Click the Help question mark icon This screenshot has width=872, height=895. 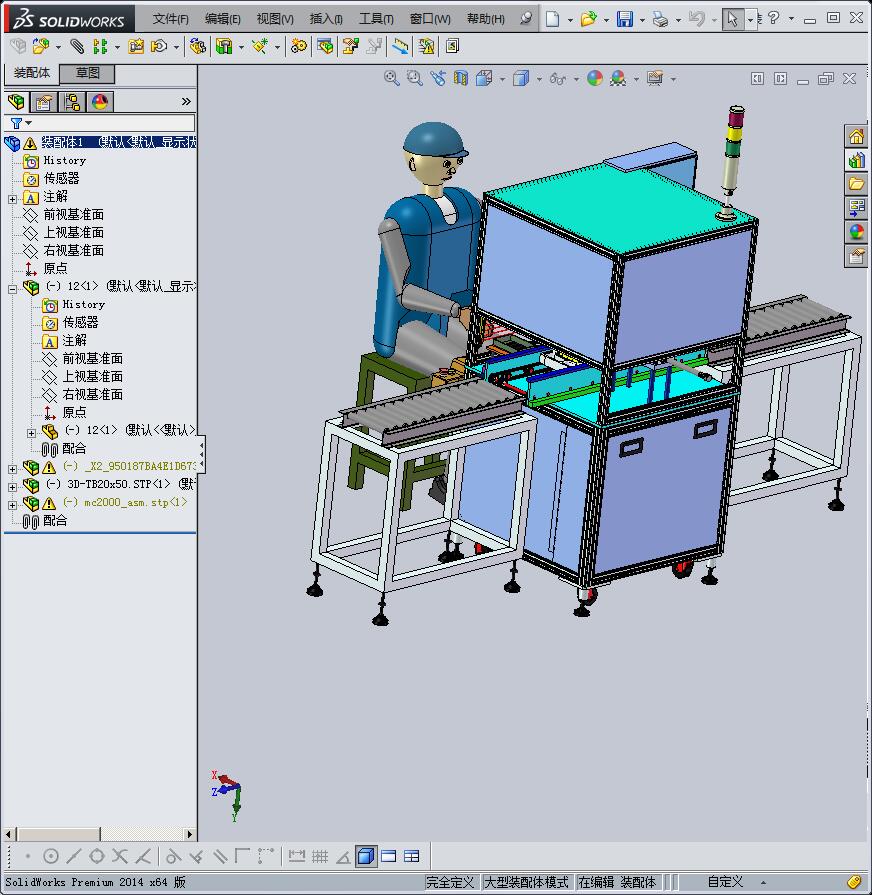[x=773, y=18]
